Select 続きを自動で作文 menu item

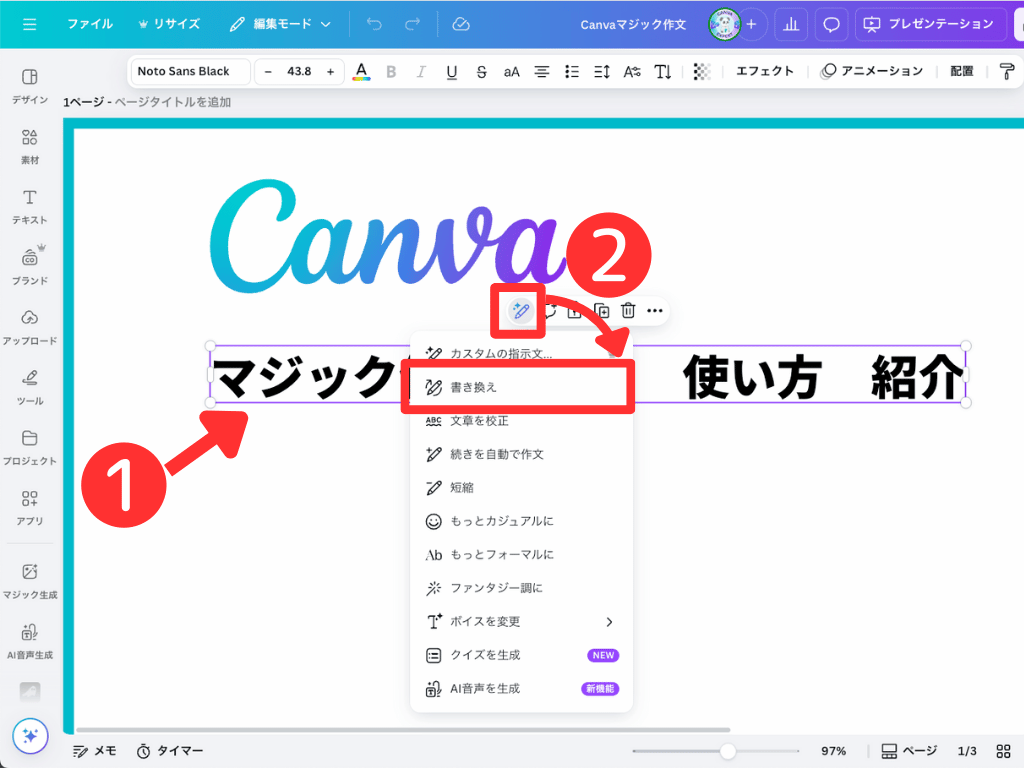pyautogui.click(x=521, y=454)
